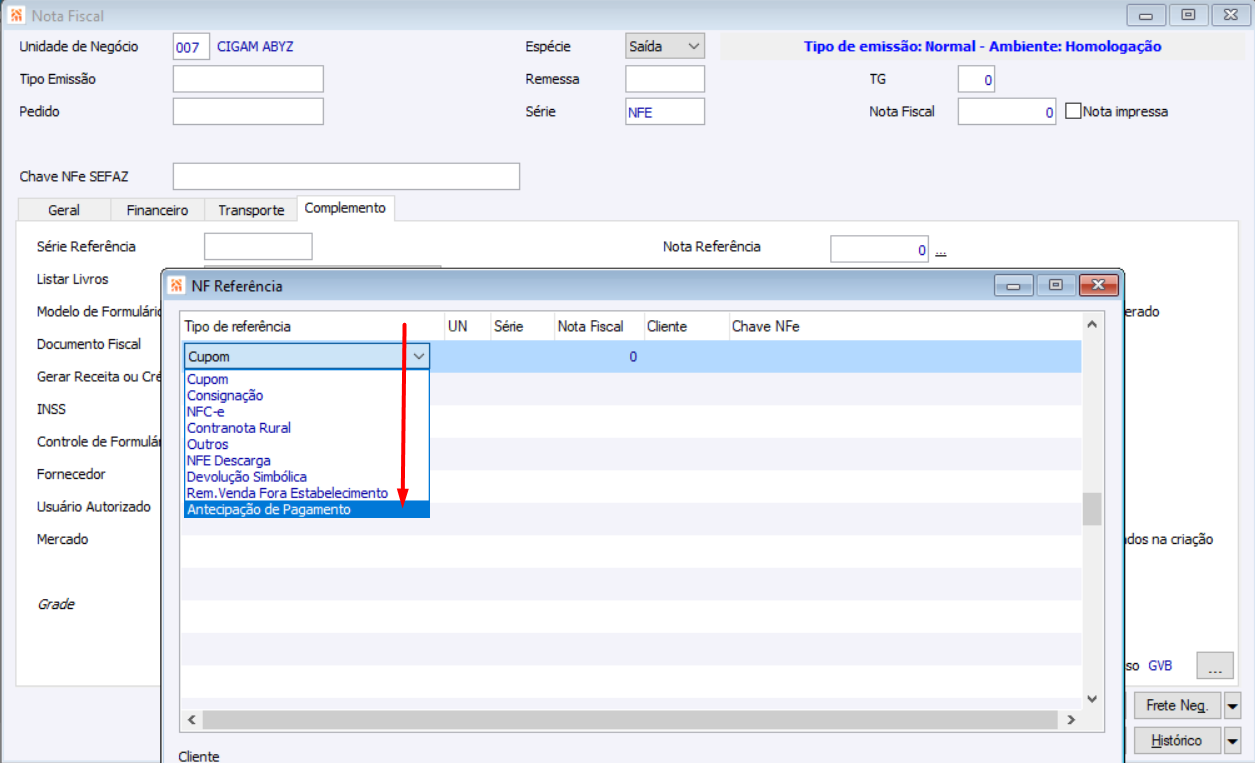This screenshot has width=1255, height=763.
Task: Restore the Nota Fiscal window
Action: [1188, 16]
